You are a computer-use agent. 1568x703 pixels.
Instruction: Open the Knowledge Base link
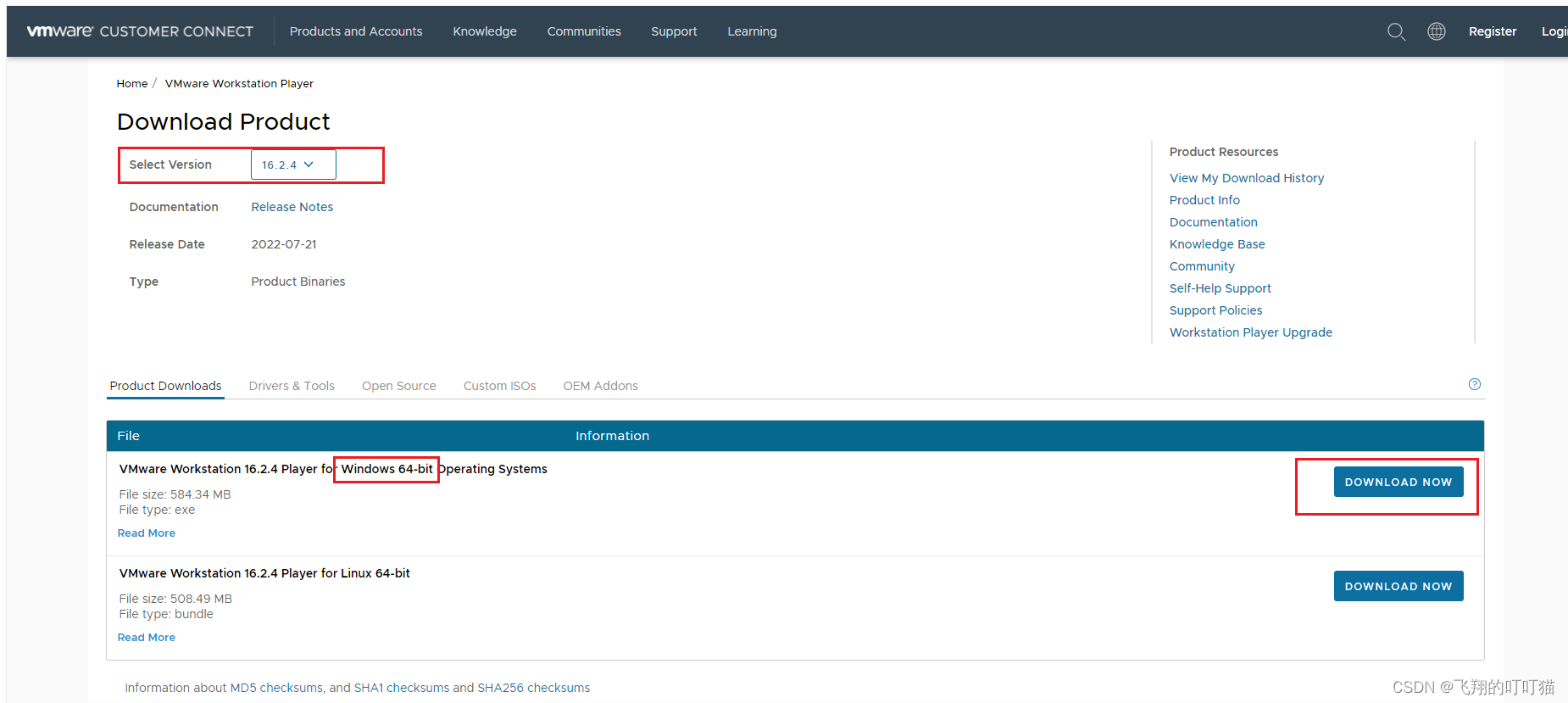(x=1217, y=244)
